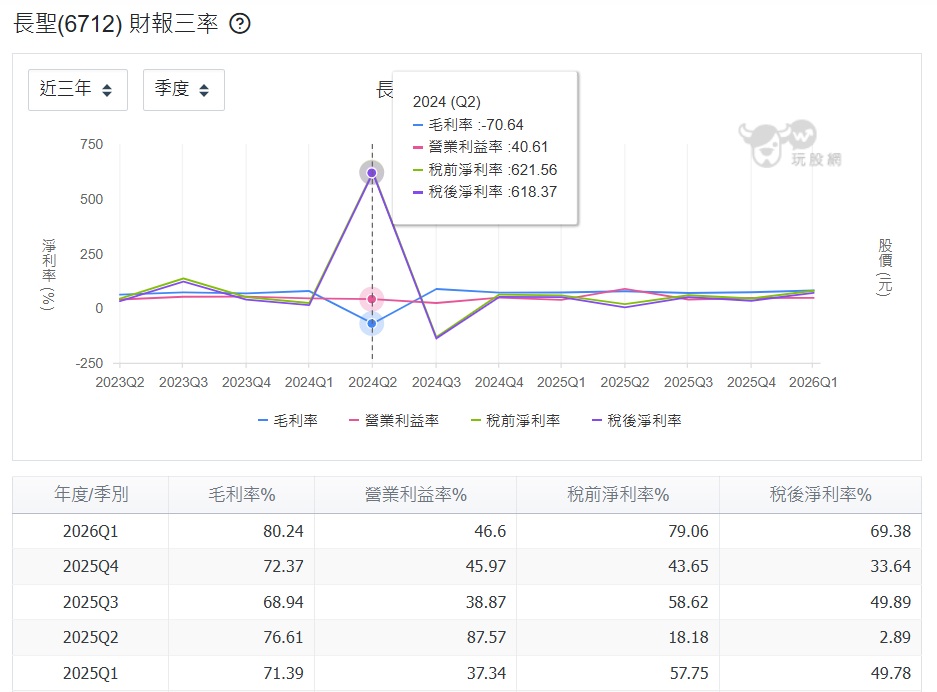Open the help question mark icon beside 財報三率

(240, 24)
